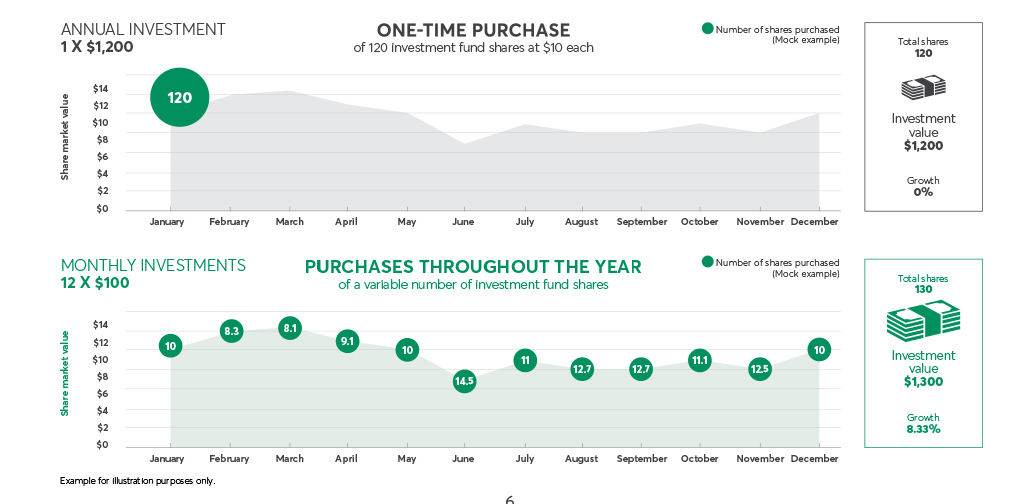Click the "ANNUAL INVESTMENT" label
Image resolution: width=1030 pixels, height=504 pixels.
point(143,29)
